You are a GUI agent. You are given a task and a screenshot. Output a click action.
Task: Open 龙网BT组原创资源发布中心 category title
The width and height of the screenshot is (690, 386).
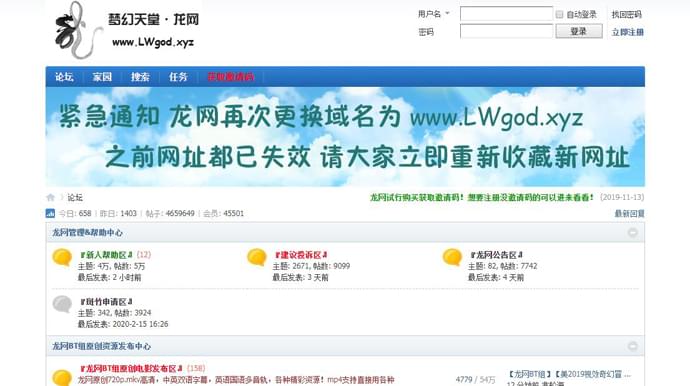(x=101, y=346)
